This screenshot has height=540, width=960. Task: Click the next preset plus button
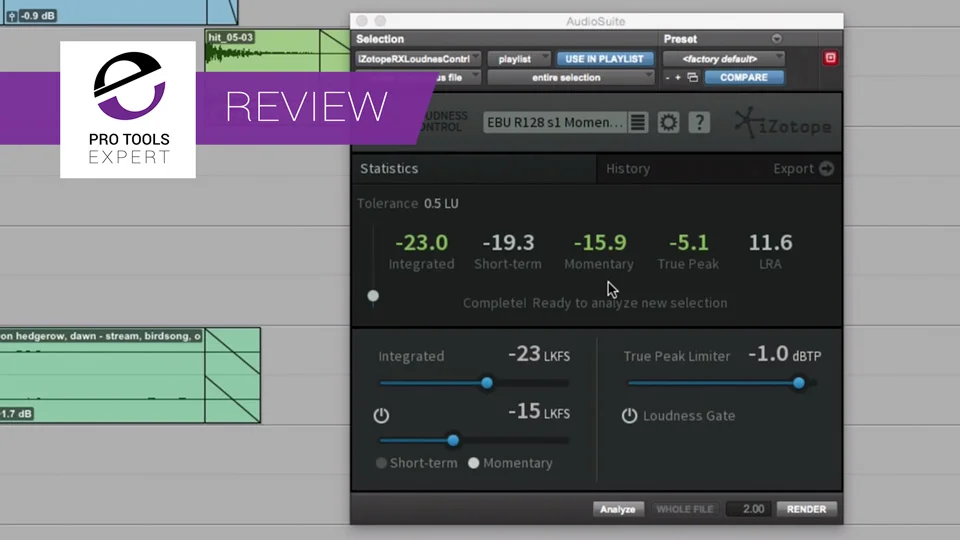click(x=678, y=78)
